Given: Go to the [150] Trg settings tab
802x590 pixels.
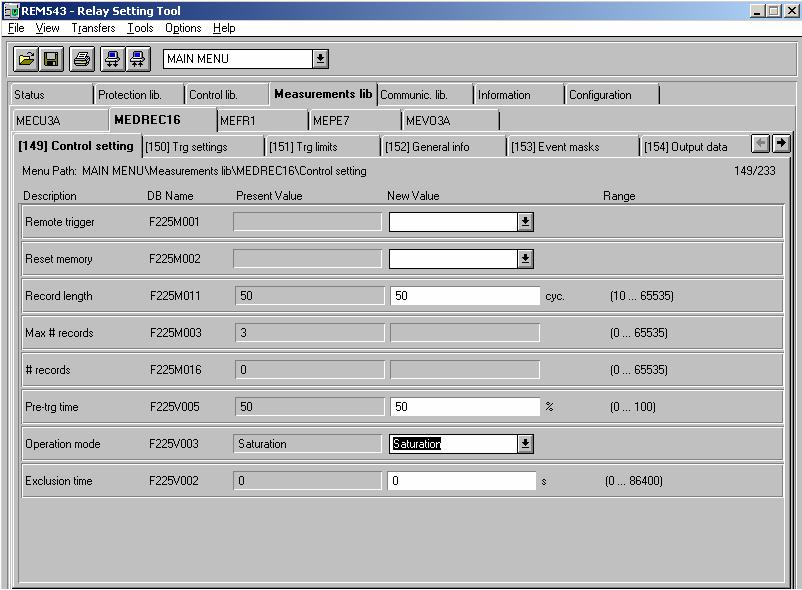Looking at the screenshot, I should point(203,147).
